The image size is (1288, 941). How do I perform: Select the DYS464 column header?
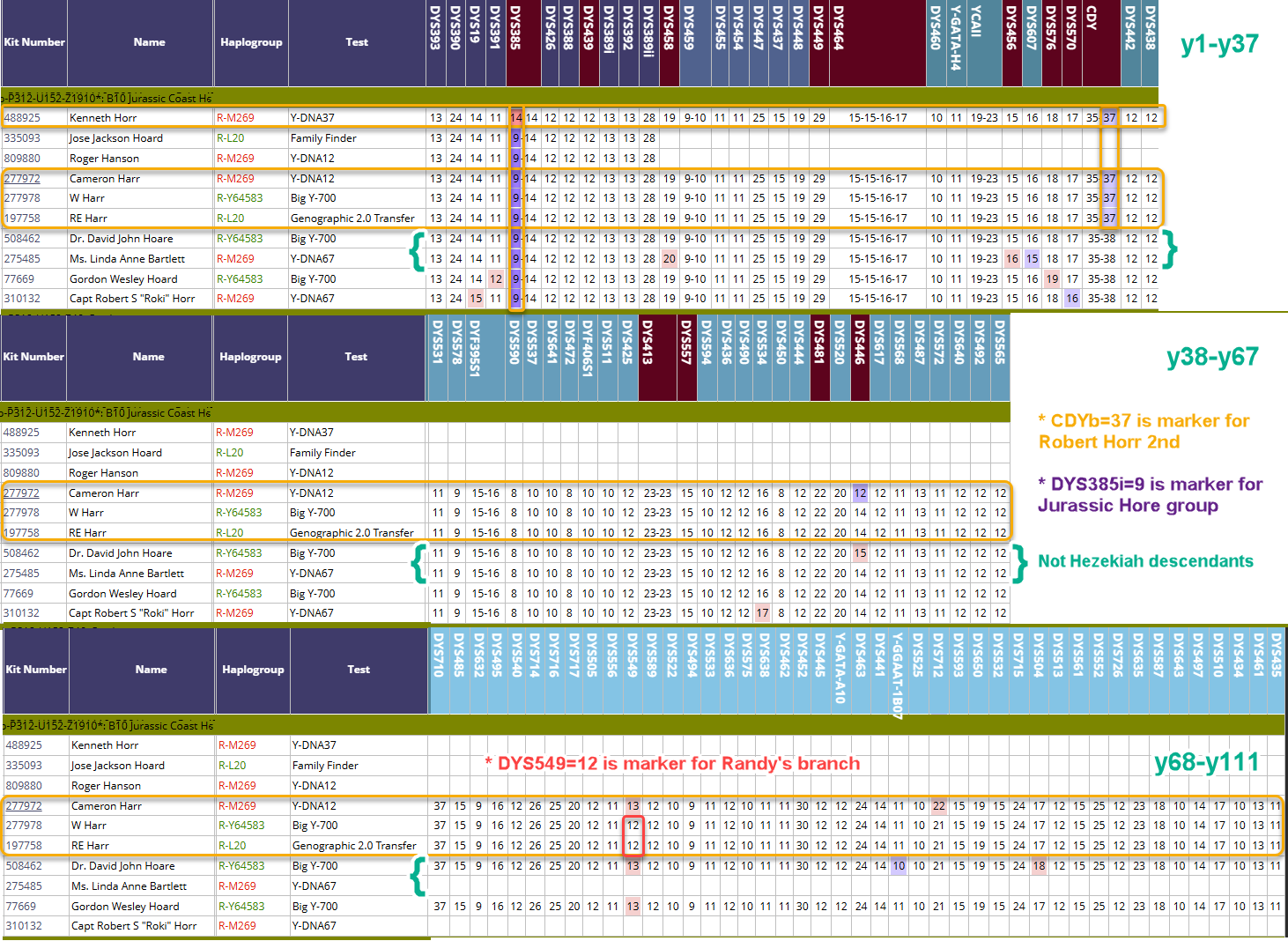pos(838,42)
